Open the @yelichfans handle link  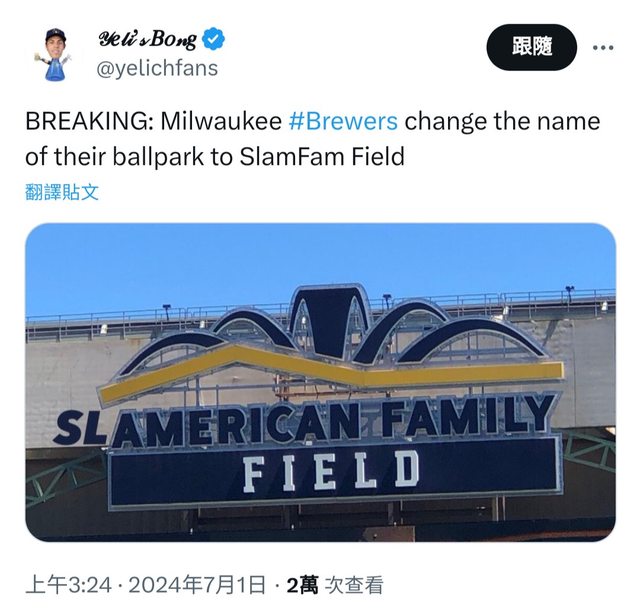[x=157, y=68]
